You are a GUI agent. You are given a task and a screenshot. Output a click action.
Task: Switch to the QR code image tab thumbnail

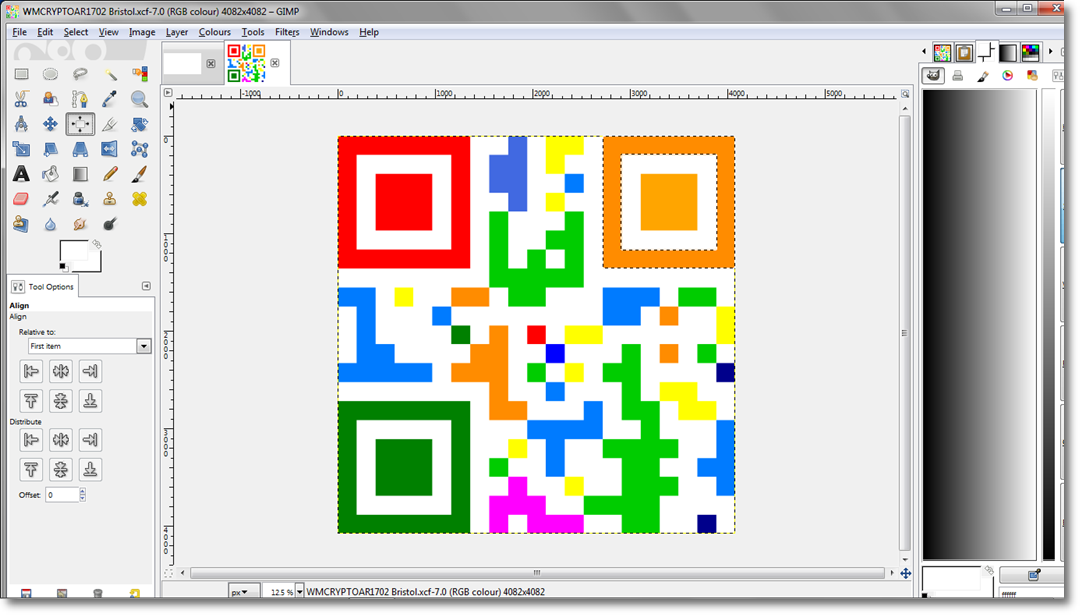coord(246,63)
